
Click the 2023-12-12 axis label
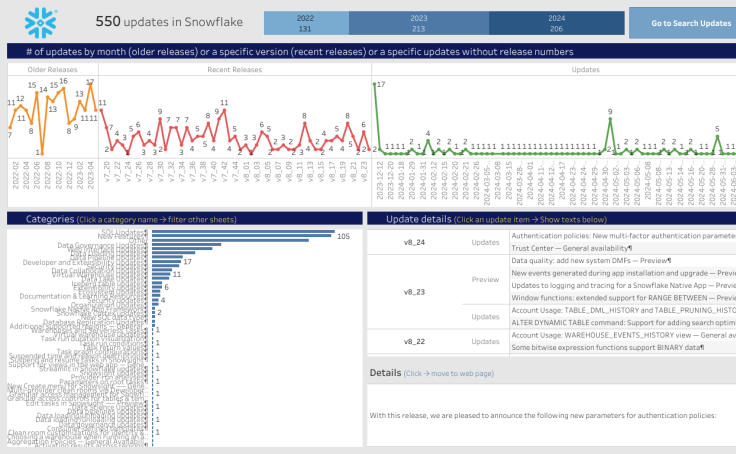380,180
